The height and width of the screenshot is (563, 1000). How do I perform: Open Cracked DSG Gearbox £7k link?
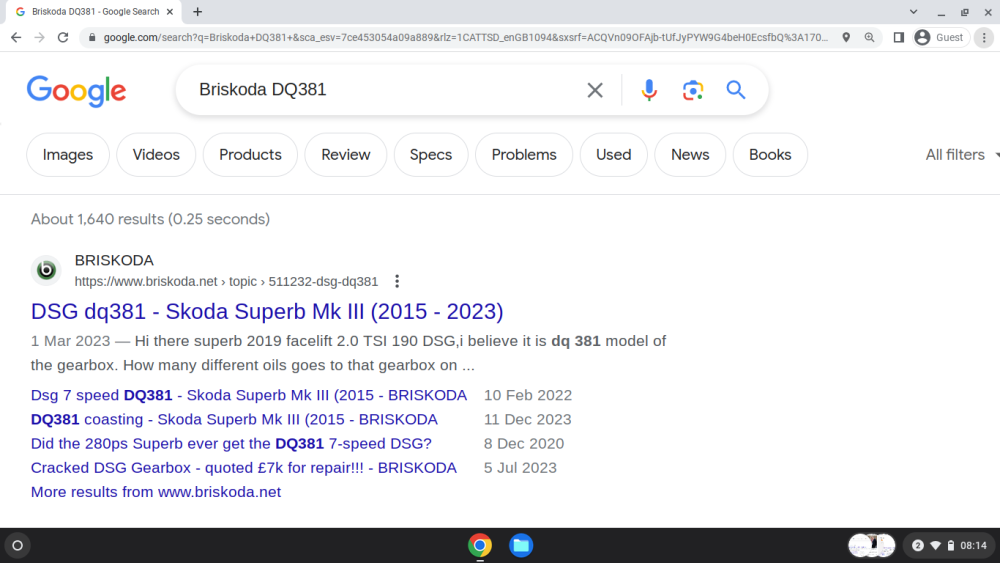(x=244, y=468)
